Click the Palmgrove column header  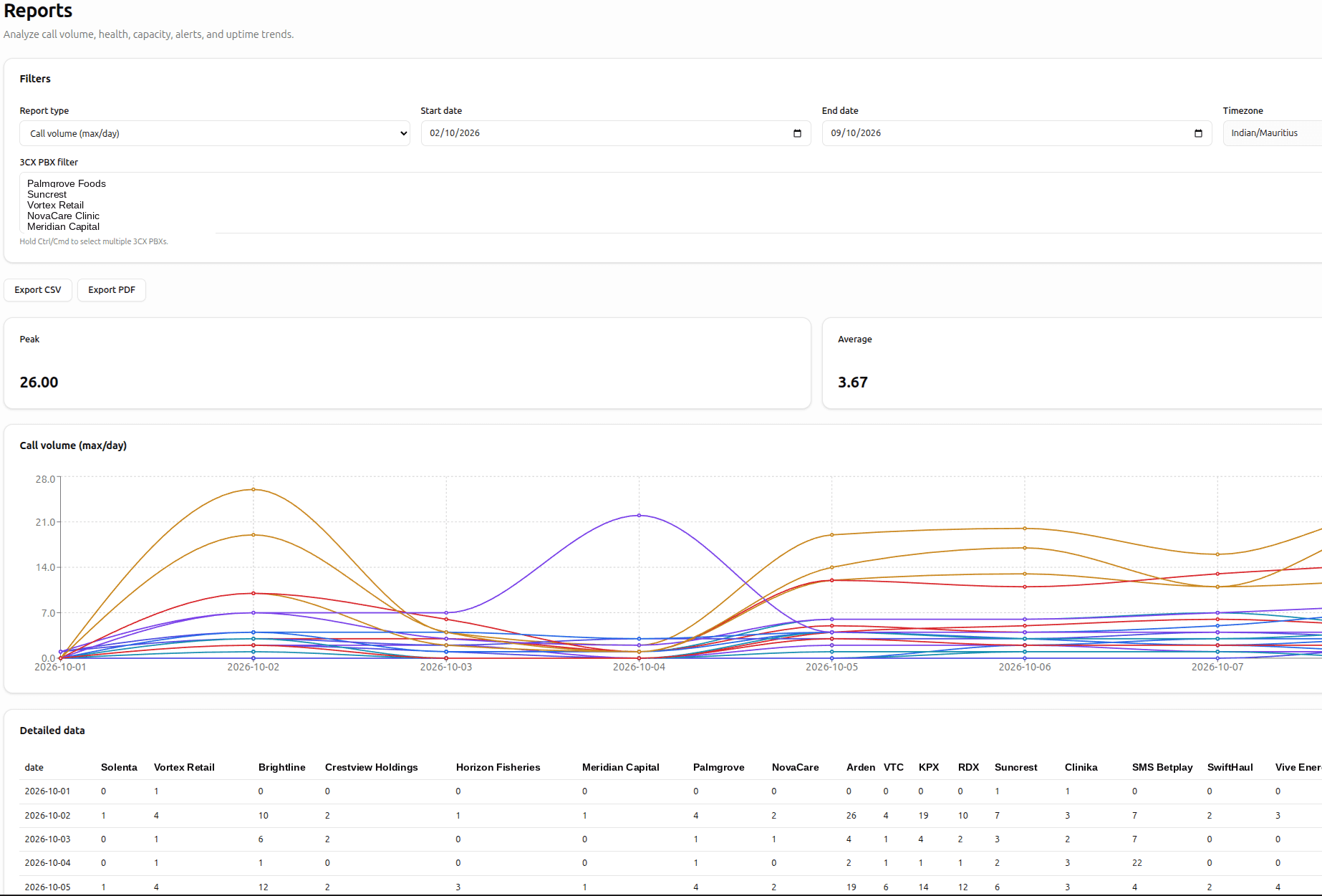coord(719,767)
